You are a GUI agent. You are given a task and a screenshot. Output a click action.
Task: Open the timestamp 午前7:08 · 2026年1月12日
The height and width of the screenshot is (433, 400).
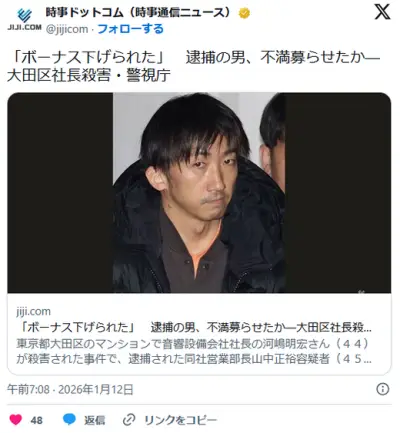tap(70, 389)
